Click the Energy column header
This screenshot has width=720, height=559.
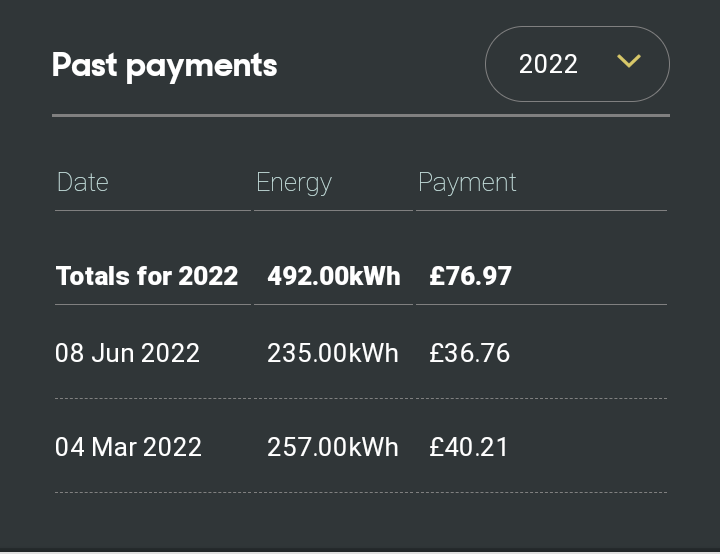[294, 183]
